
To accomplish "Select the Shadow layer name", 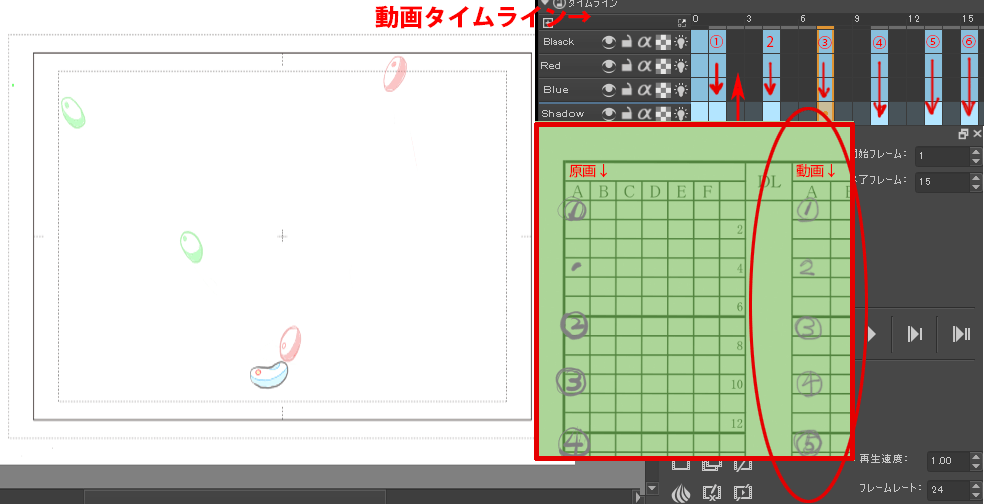I will coord(563,114).
